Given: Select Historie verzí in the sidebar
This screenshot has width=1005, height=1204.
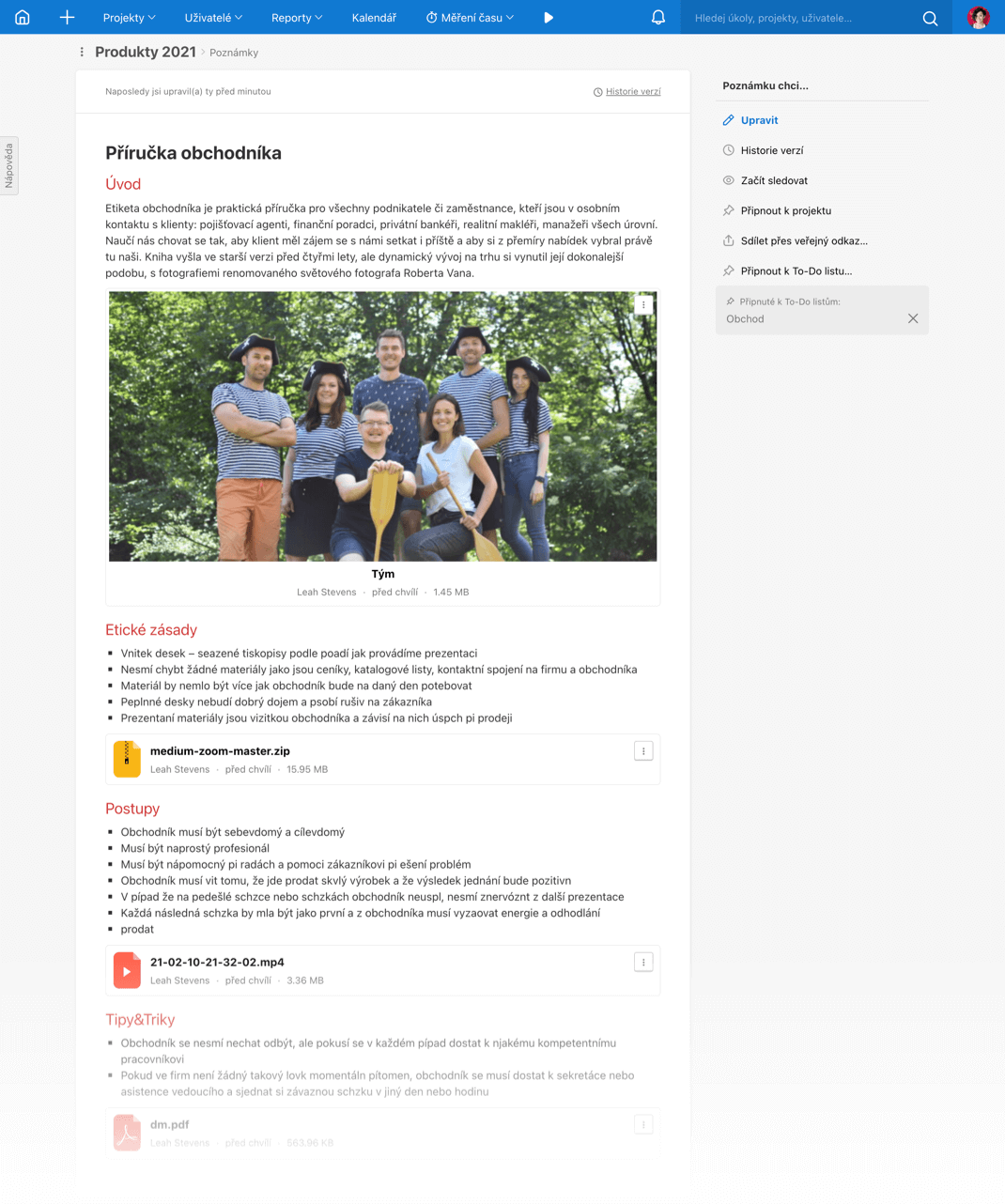Looking at the screenshot, I should point(772,150).
